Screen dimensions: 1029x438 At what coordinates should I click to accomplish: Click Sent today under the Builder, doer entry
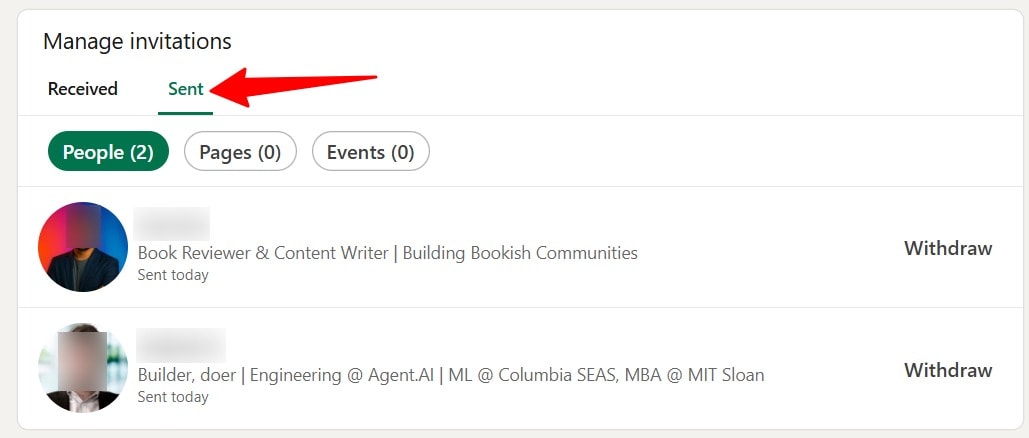tap(173, 397)
